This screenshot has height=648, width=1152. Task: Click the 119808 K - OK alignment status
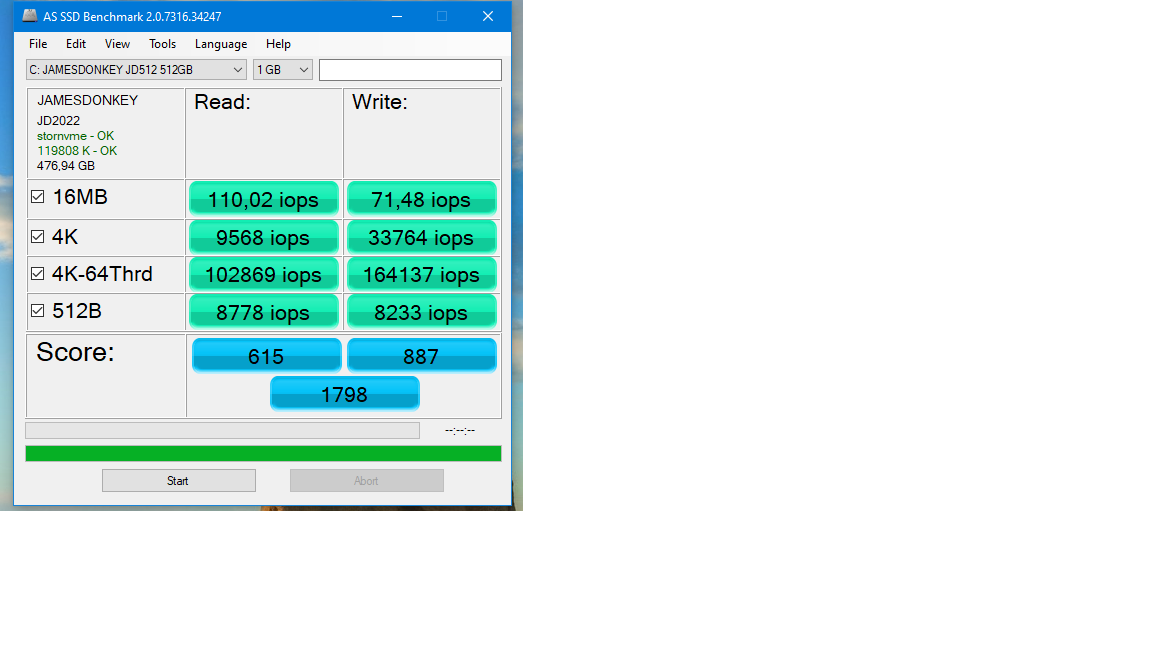click(77, 151)
